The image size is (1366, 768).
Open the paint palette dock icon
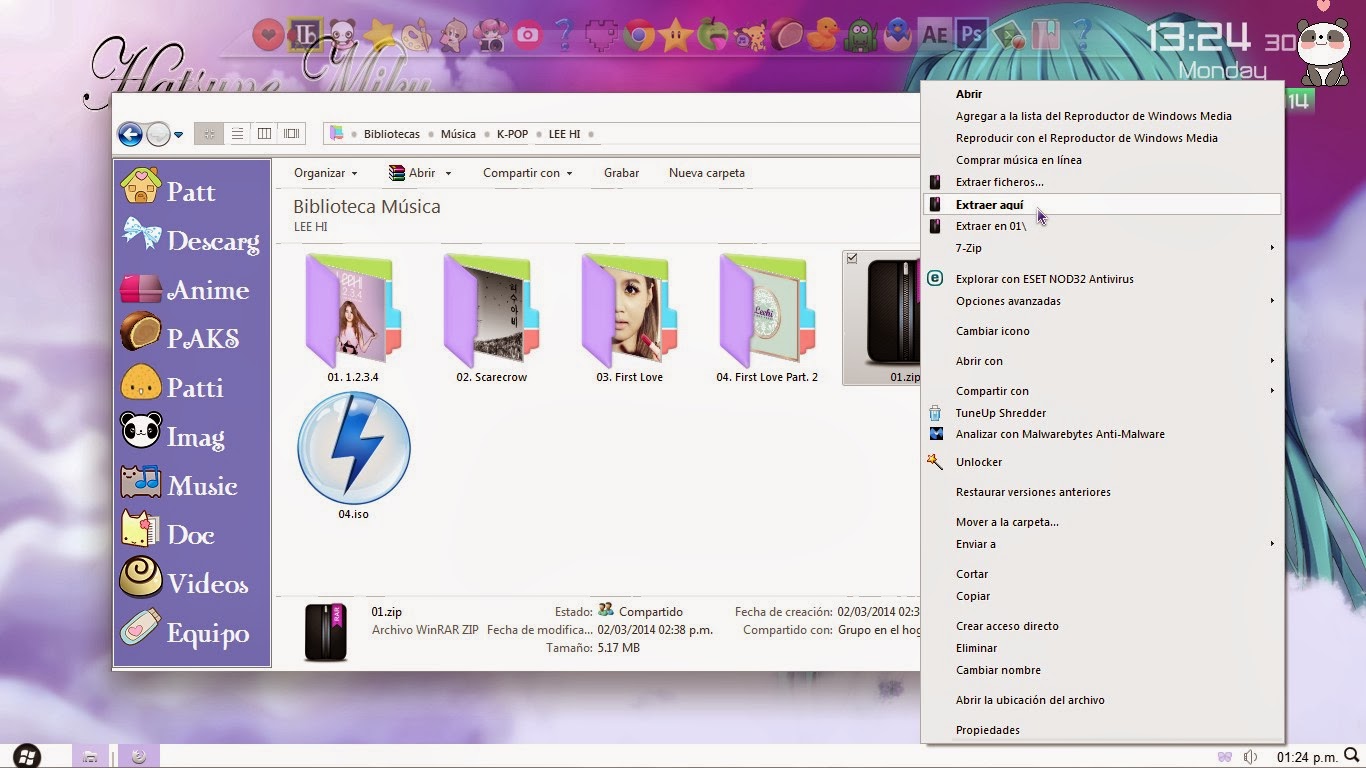click(416, 36)
